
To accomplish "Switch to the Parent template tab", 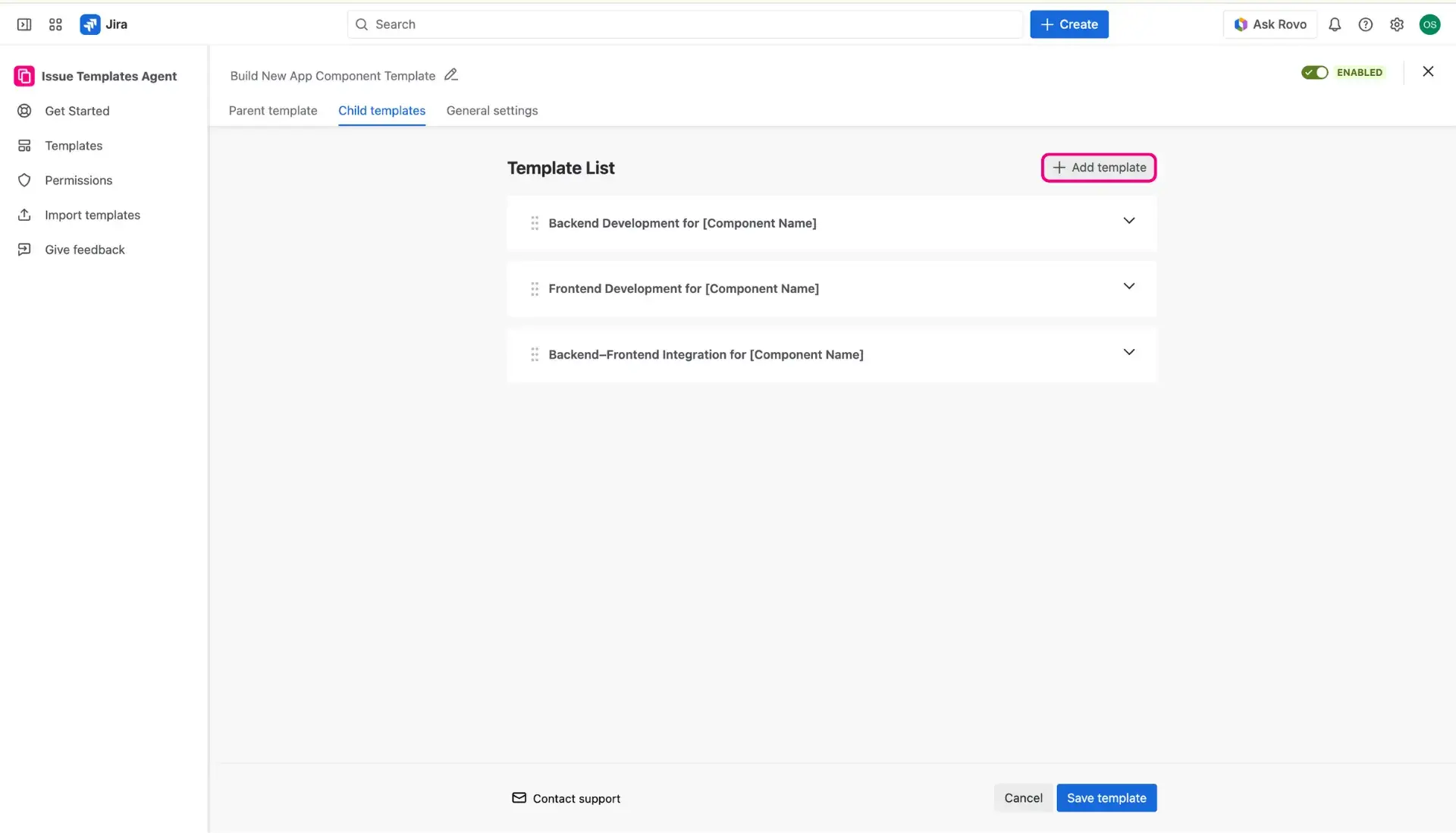I will [x=273, y=111].
